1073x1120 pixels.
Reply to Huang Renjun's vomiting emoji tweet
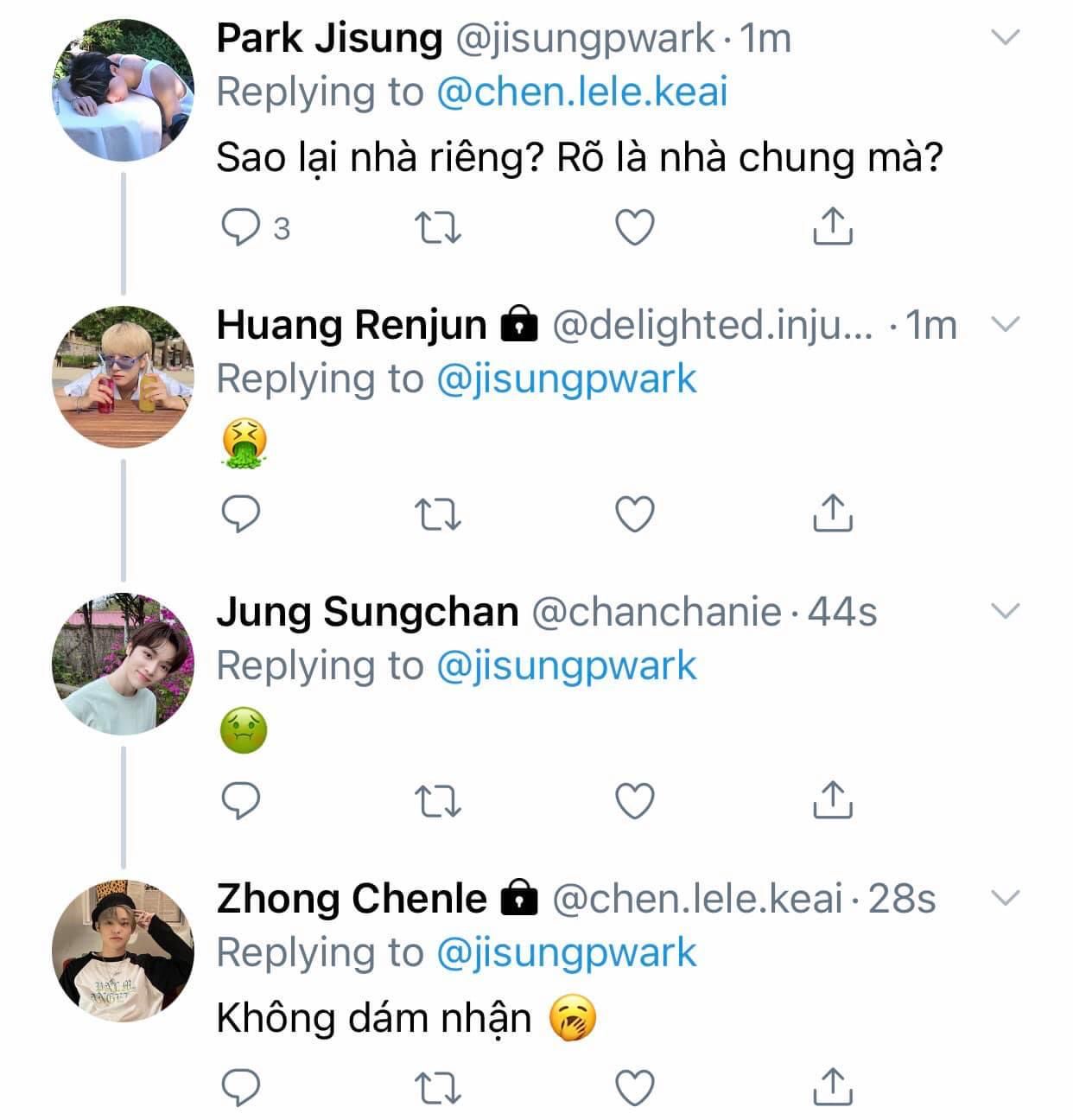[241, 514]
